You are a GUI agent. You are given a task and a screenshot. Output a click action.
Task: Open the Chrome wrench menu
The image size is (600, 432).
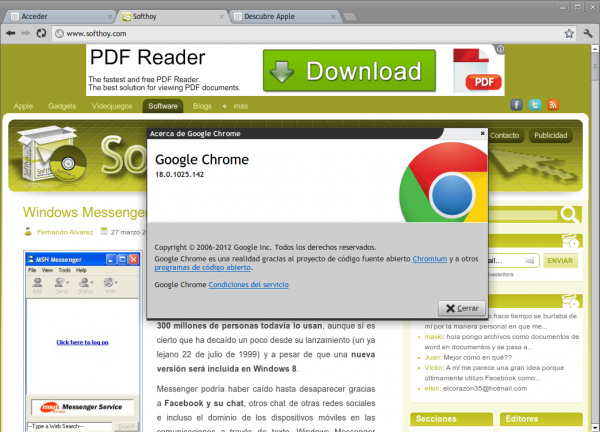(588, 34)
